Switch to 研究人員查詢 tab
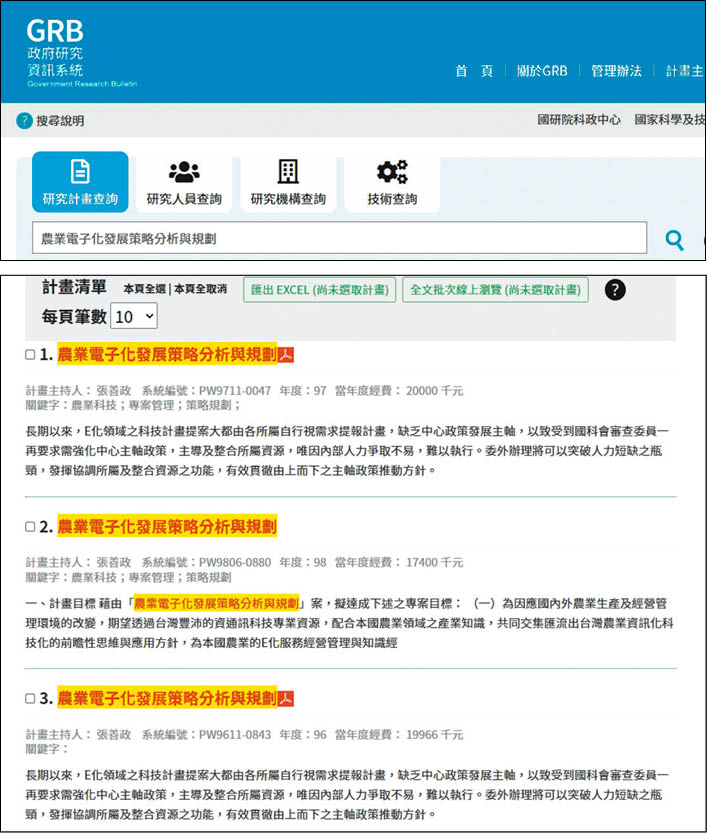Screen dimensions: 707x833 pyautogui.click(x=184, y=182)
